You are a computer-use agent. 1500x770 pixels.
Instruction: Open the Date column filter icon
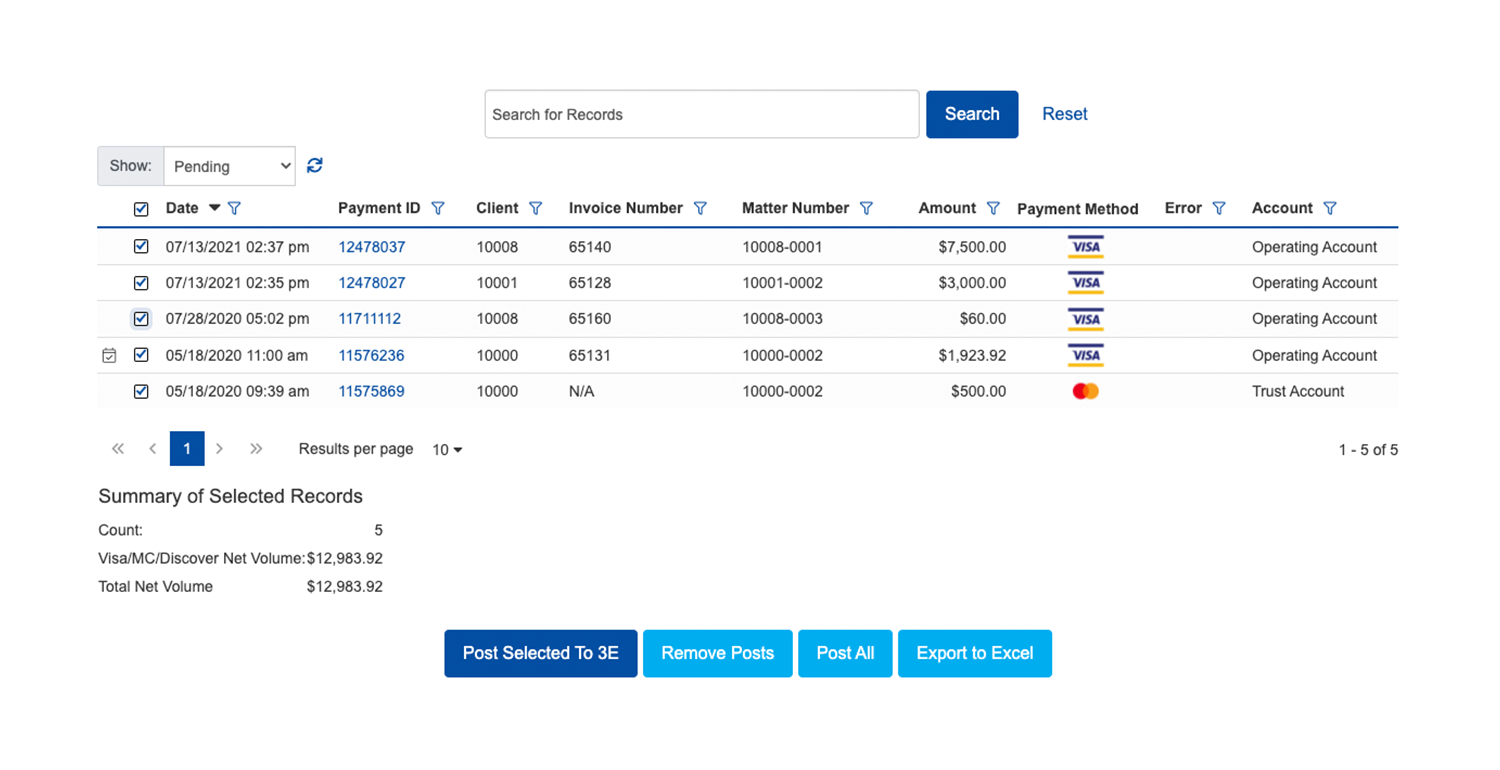click(x=235, y=208)
